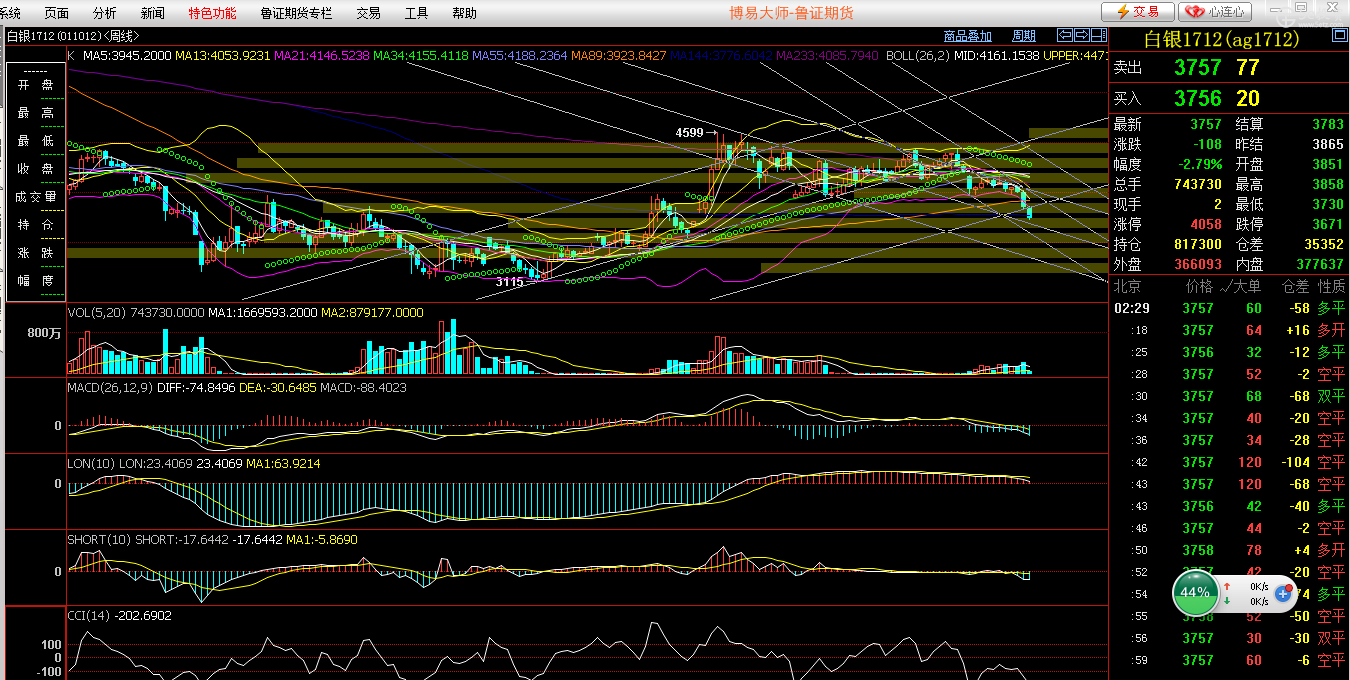Select the :18 tick row with 多开

click(x=1230, y=330)
